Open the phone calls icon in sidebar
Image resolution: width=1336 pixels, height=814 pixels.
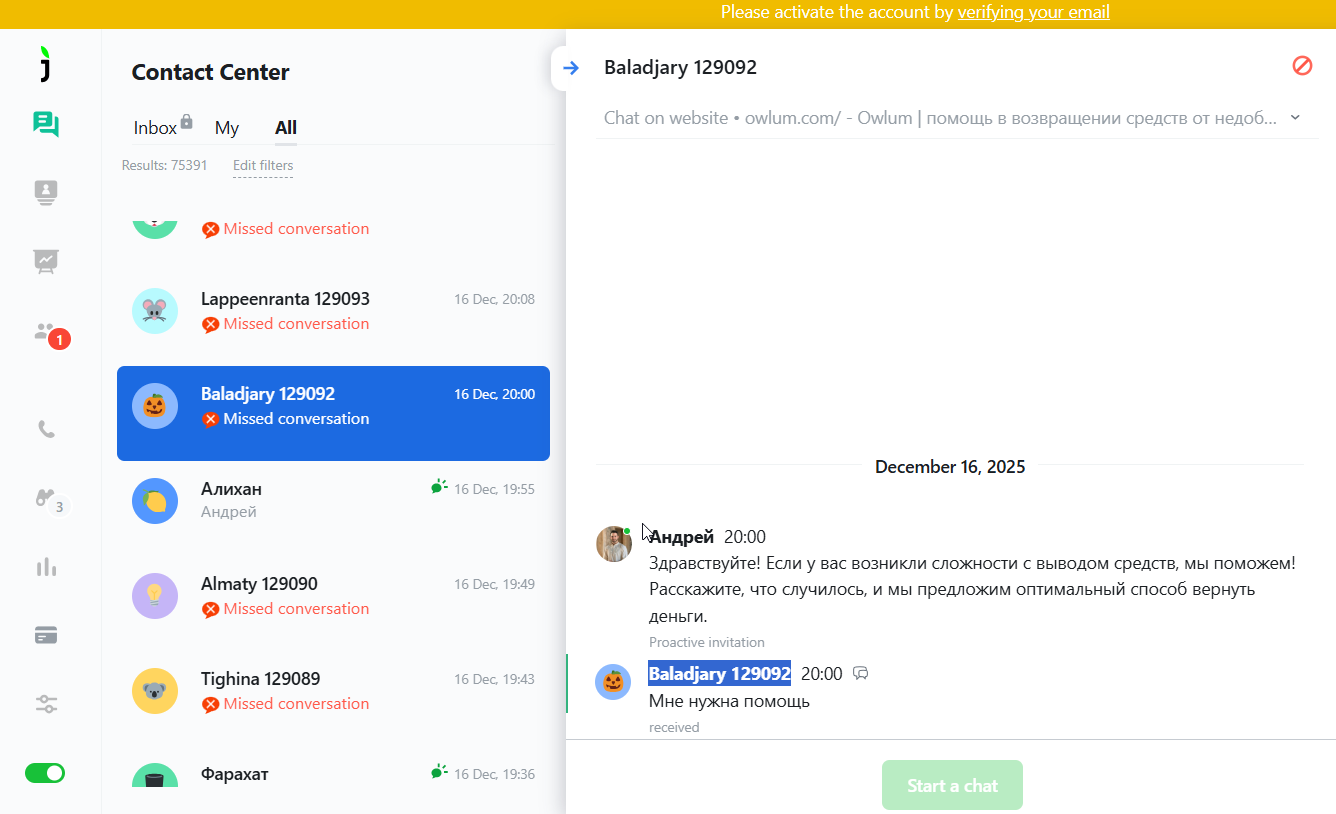[46, 429]
